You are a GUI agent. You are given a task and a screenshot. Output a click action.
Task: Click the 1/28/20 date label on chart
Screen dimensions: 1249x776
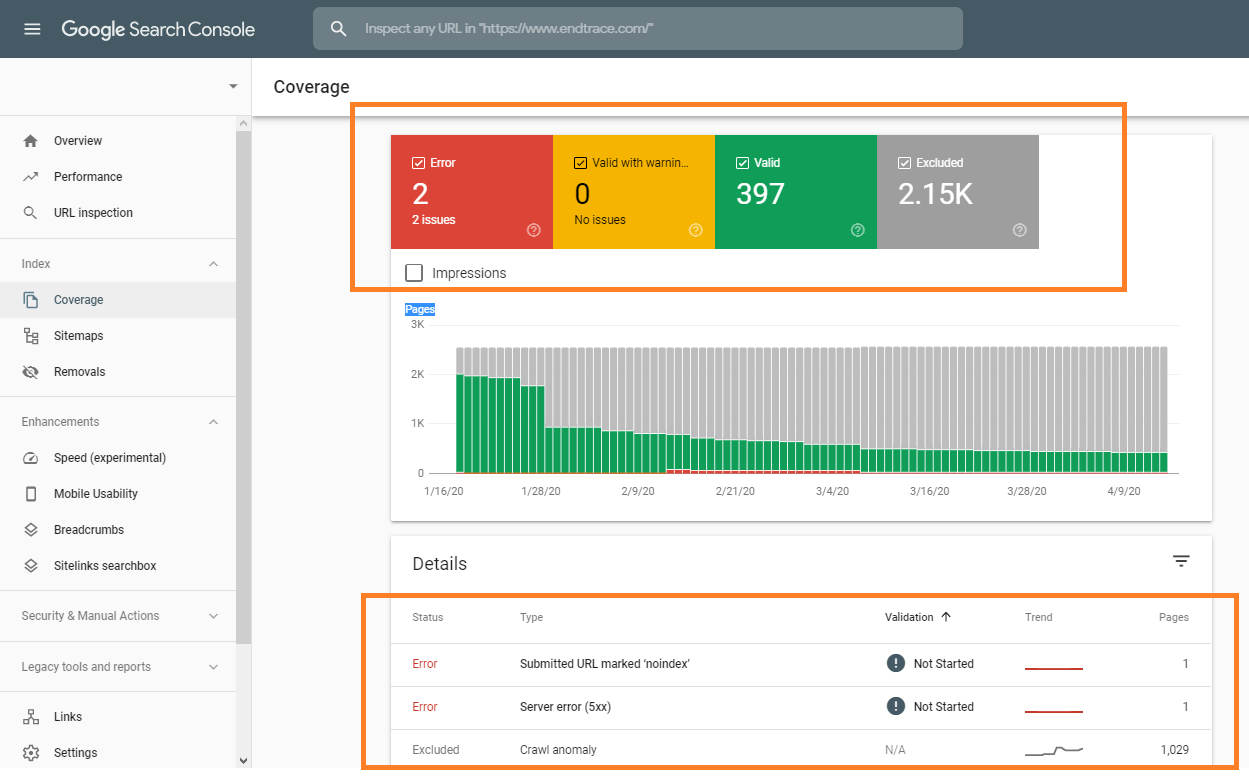[542, 491]
